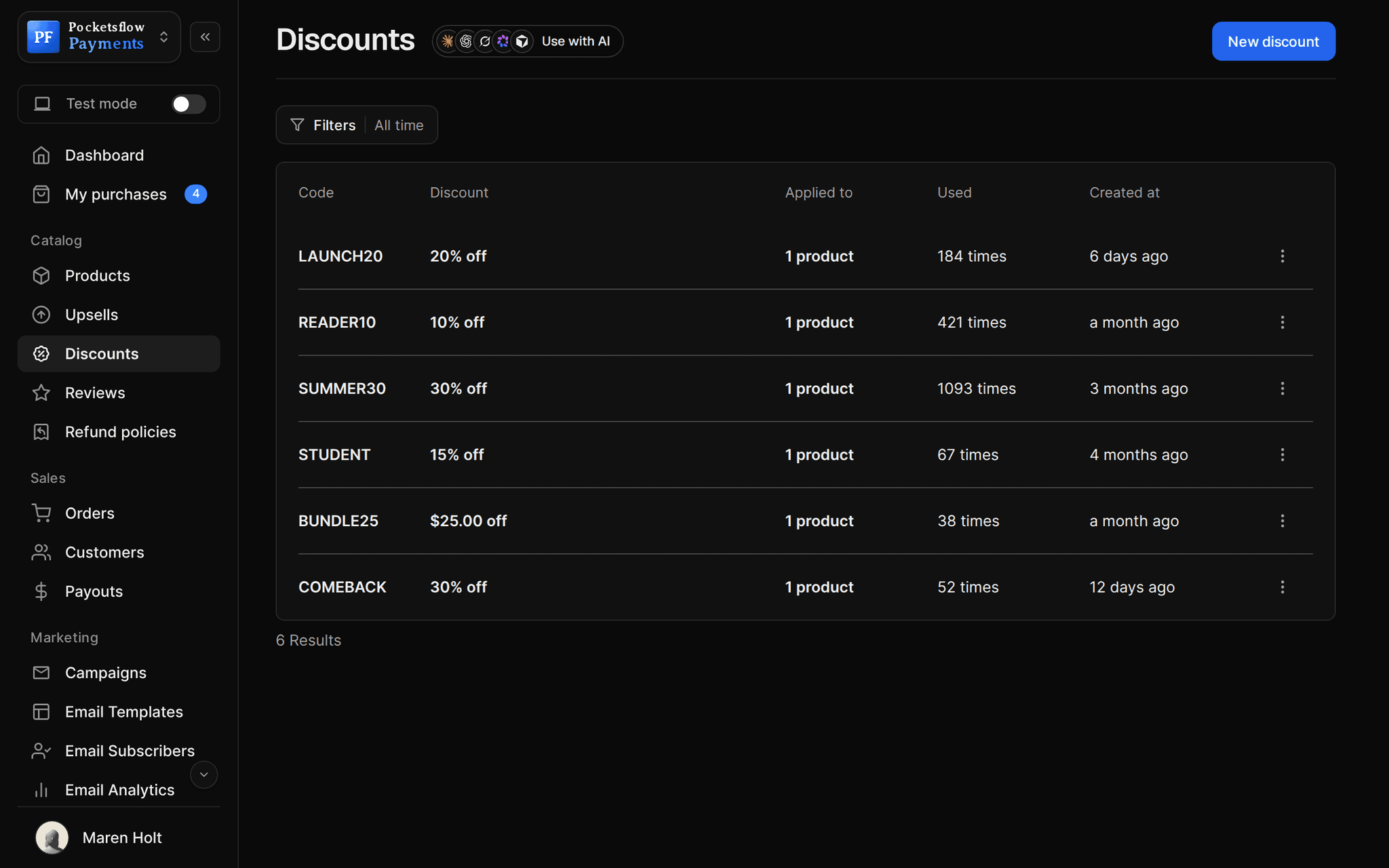Click the Reviews star icon
This screenshot has height=868, width=1389.
click(x=41, y=393)
